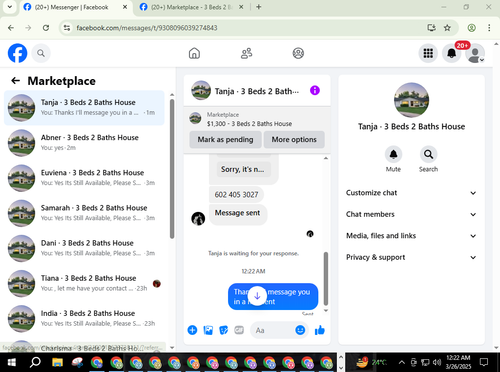Click the phone number 602 405 3027 message

[236, 194]
